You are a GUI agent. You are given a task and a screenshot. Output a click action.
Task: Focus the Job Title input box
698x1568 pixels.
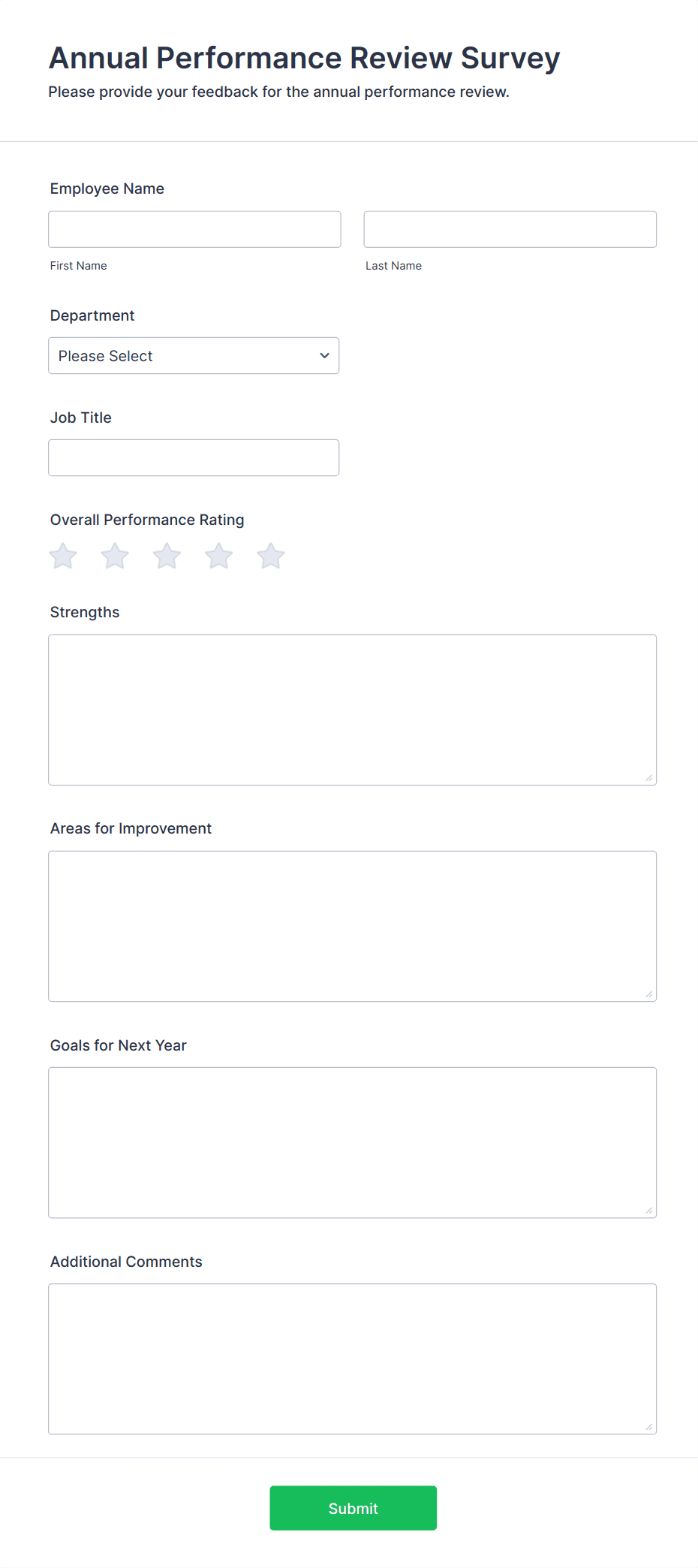tap(194, 457)
